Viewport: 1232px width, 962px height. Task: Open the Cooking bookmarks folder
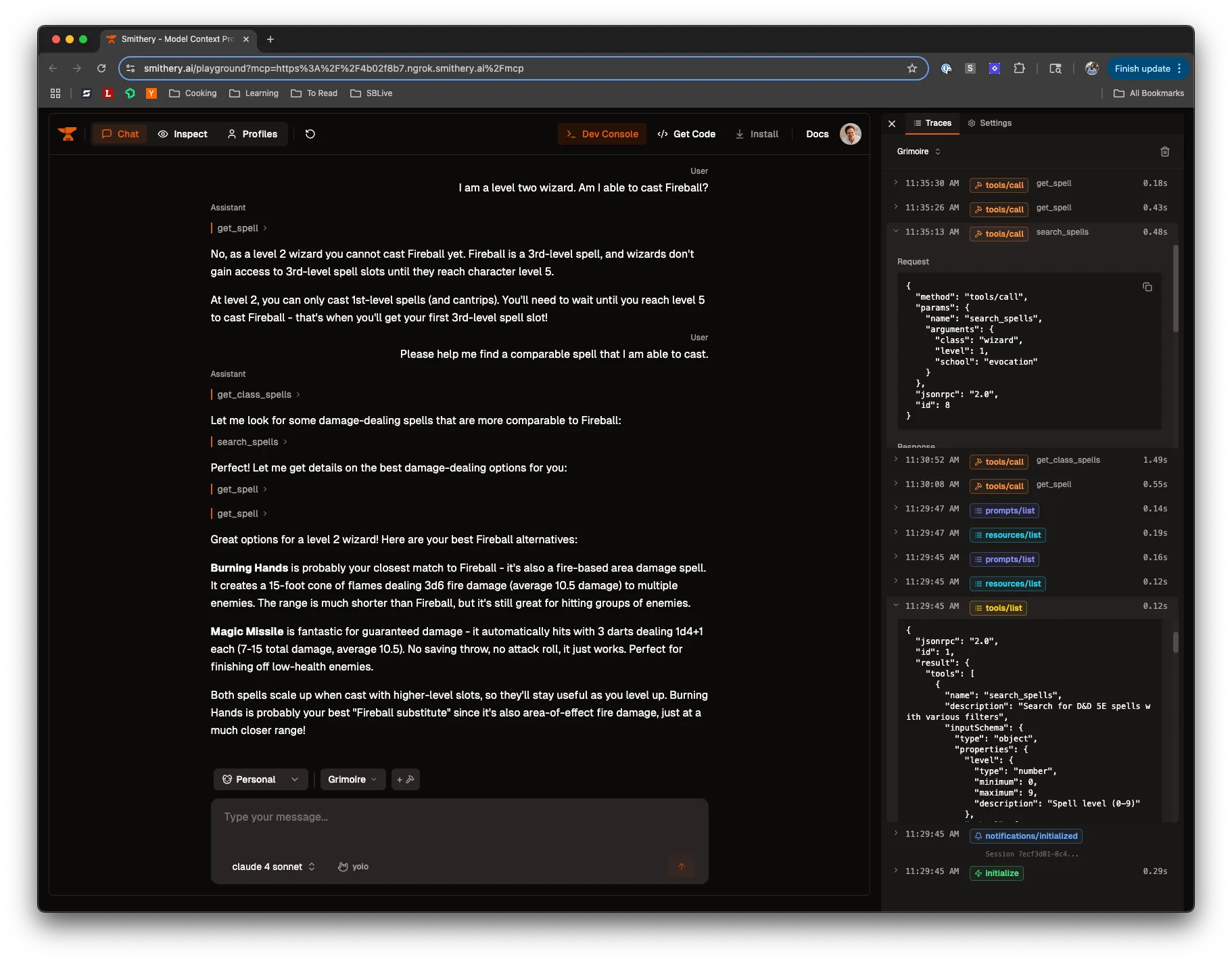click(x=193, y=93)
